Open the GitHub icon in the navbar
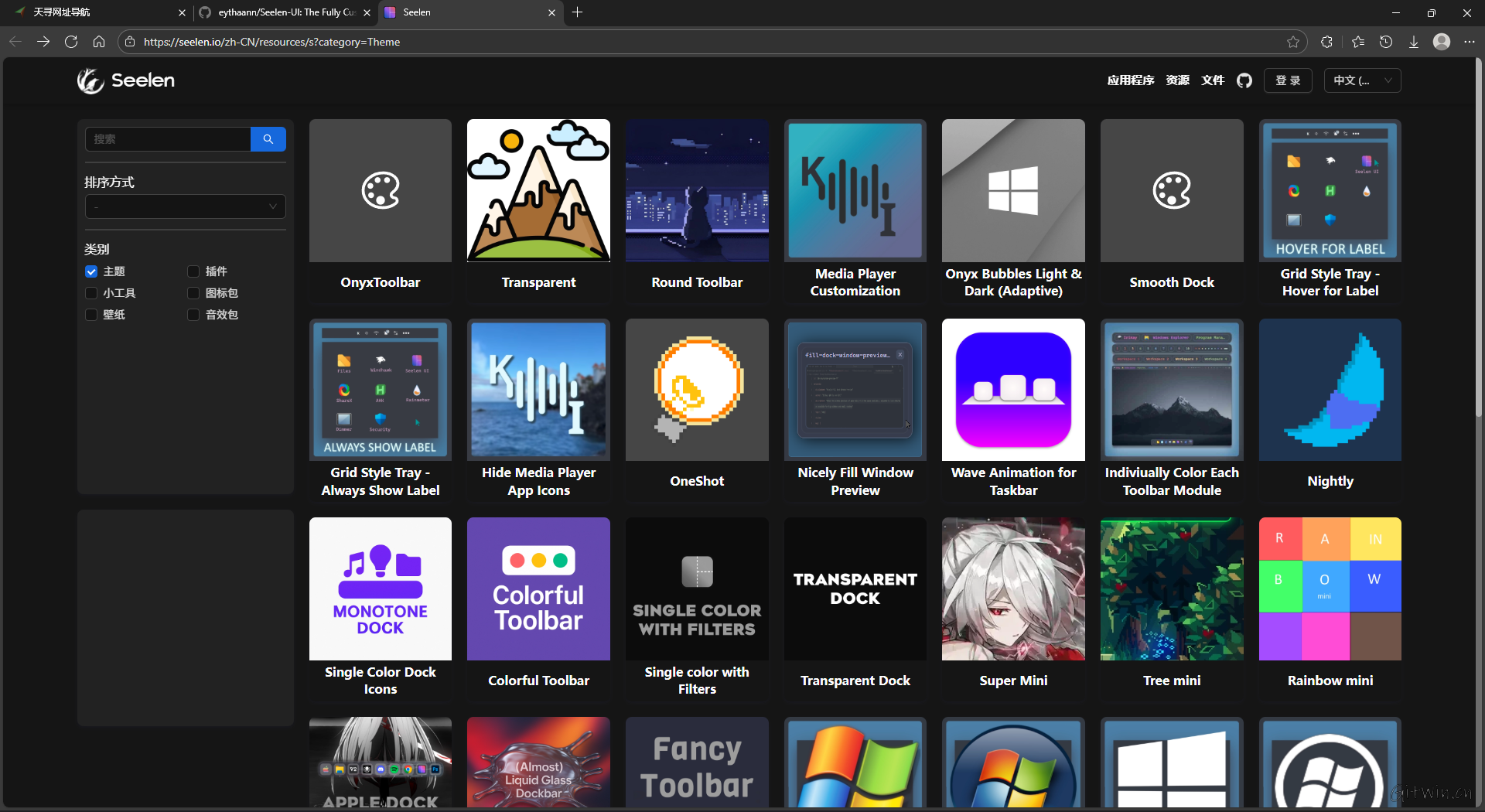 (1244, 80)
